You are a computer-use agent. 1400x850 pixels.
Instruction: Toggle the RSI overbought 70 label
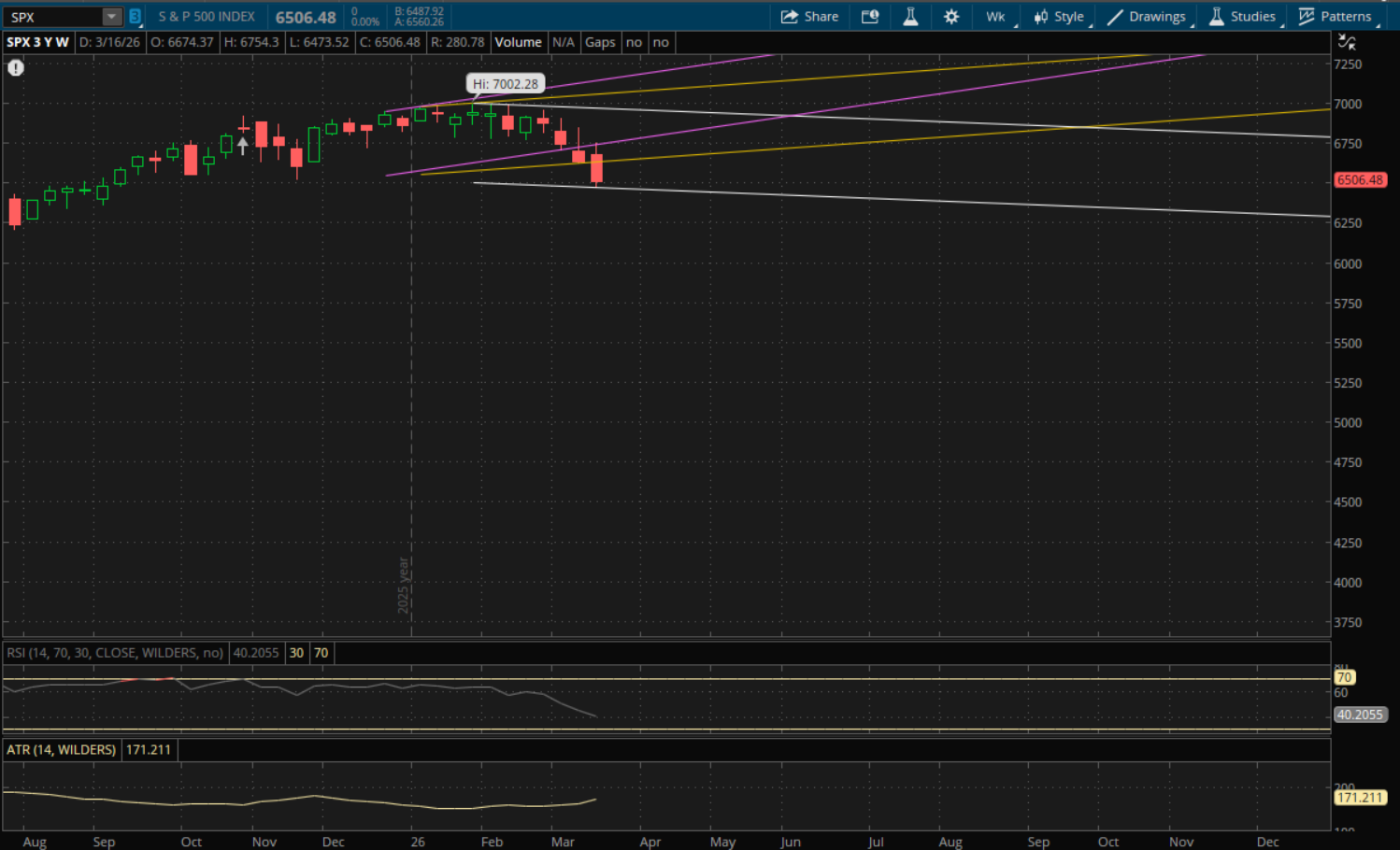pos(321,653)
